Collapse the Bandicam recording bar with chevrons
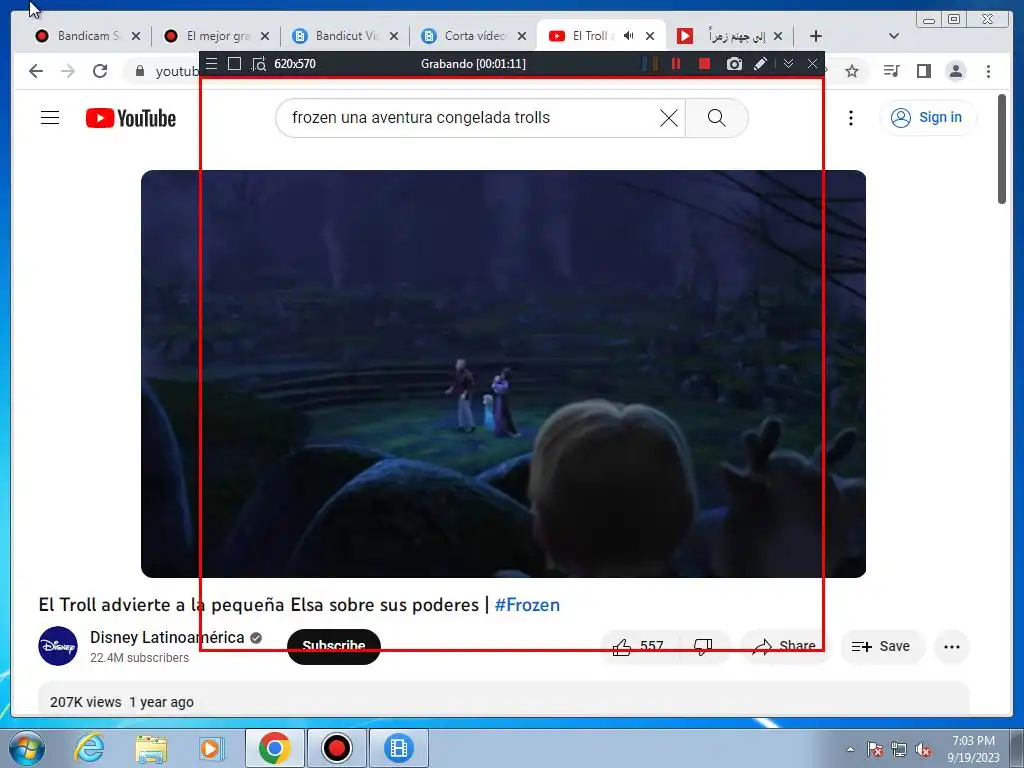The height and width of the screenshot is (768, 1024). tap(788, 63)
